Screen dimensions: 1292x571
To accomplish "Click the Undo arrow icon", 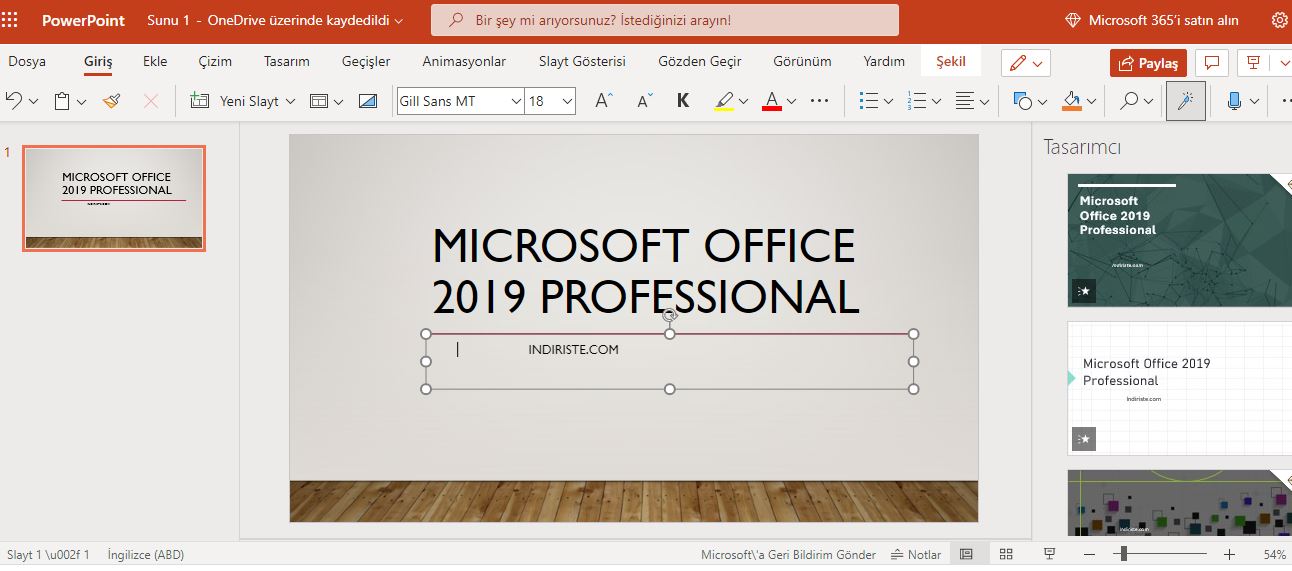I will (x=14, y=101).
